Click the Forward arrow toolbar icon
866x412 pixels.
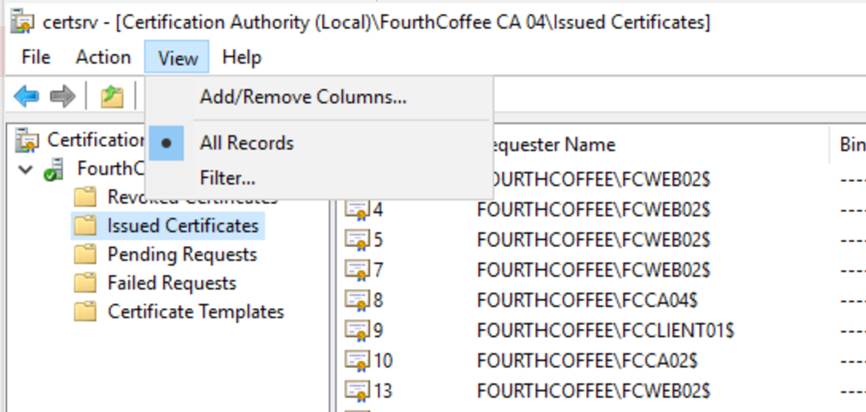point(62,96)
